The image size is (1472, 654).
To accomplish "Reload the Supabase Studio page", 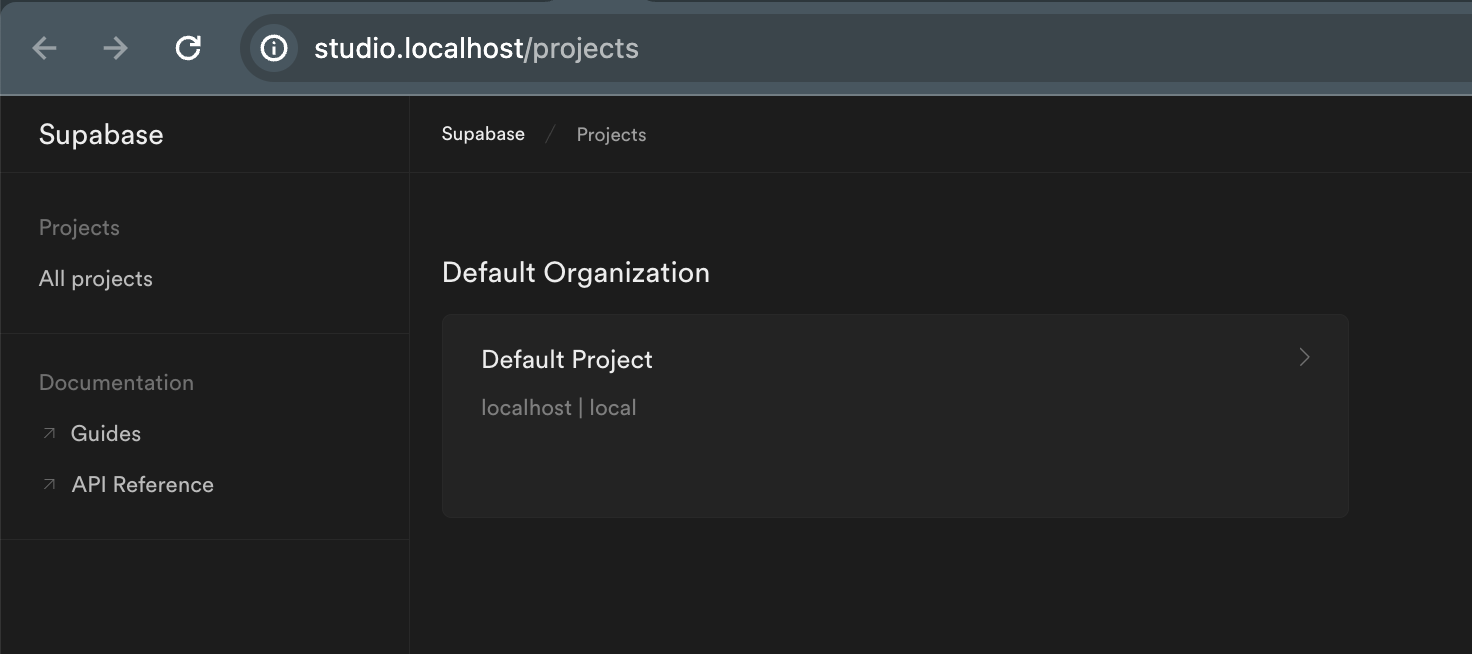I will click(x=188, y=48).
